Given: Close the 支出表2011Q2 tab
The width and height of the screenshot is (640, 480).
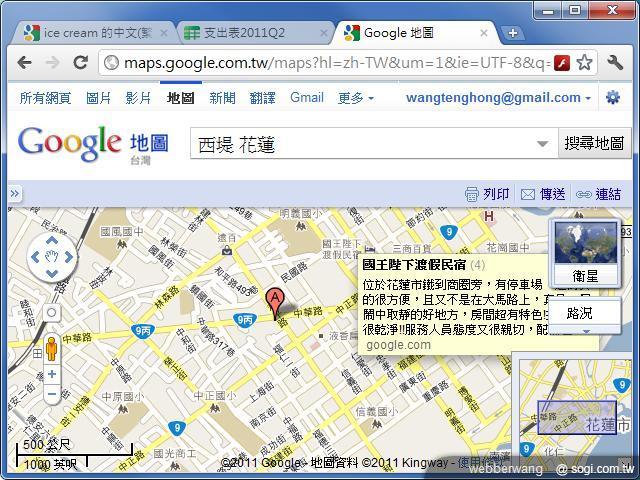Looking at the screenshot, I should 323,33.
